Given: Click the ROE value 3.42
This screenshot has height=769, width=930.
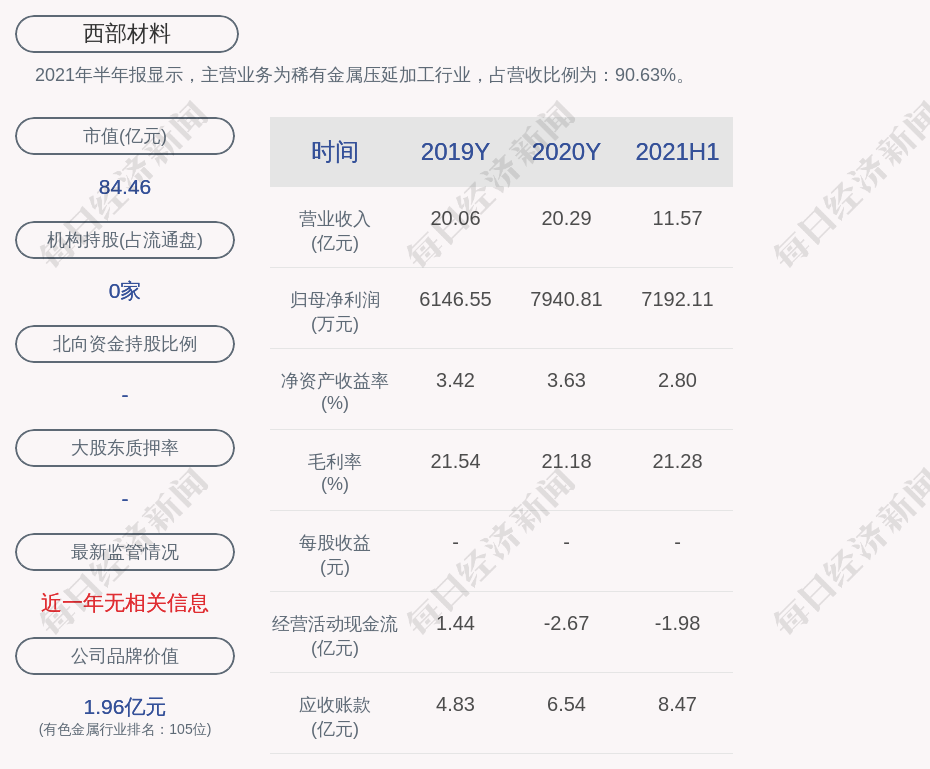Looking at the screenshot, I should [x=455, y=380].
